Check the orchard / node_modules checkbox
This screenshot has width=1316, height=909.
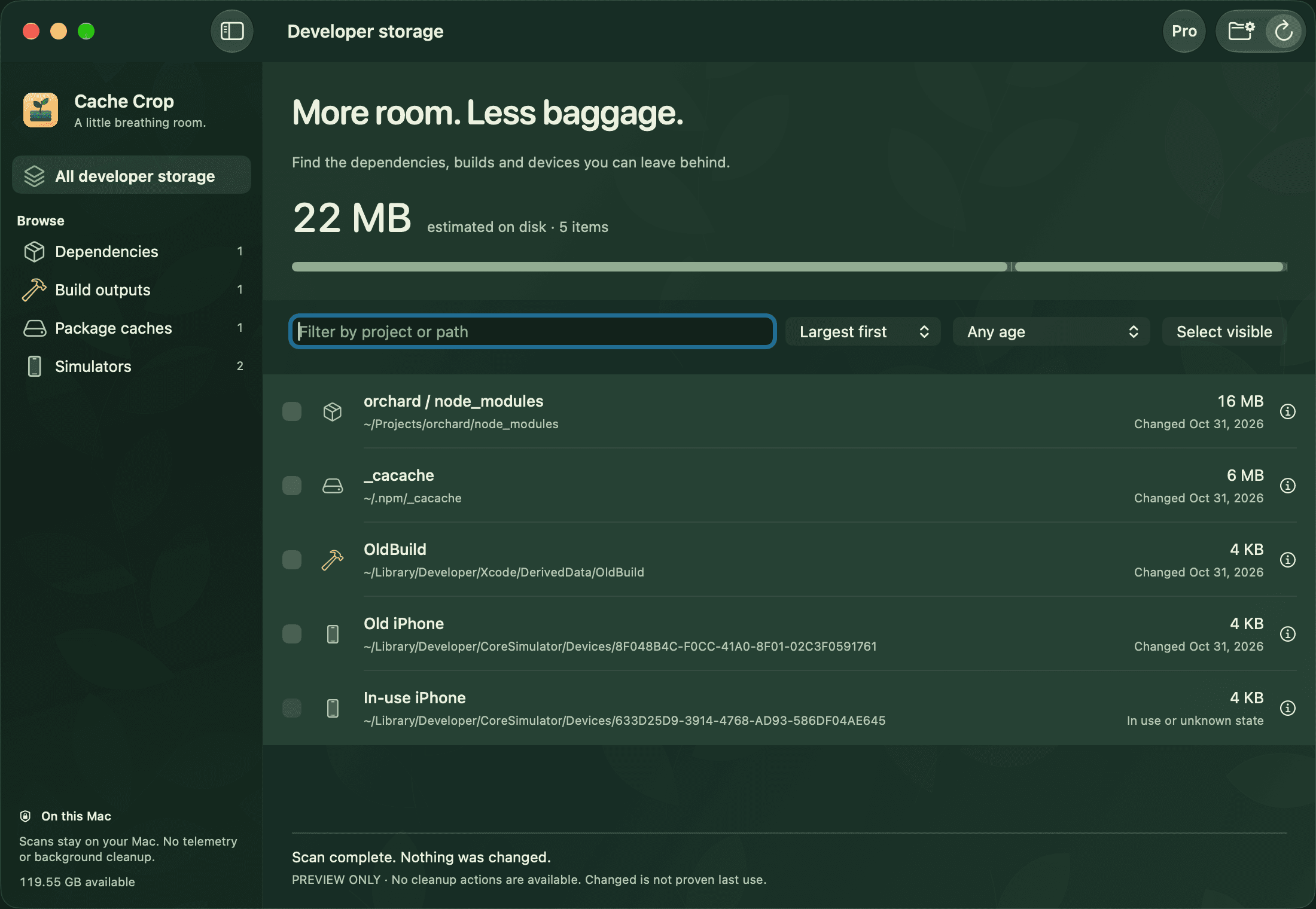(x=292, y=411)
